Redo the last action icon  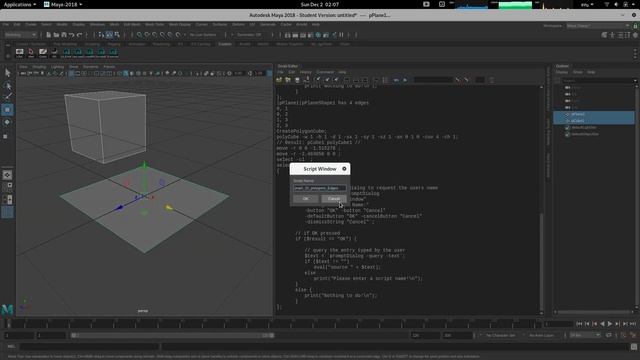[80, 35]
